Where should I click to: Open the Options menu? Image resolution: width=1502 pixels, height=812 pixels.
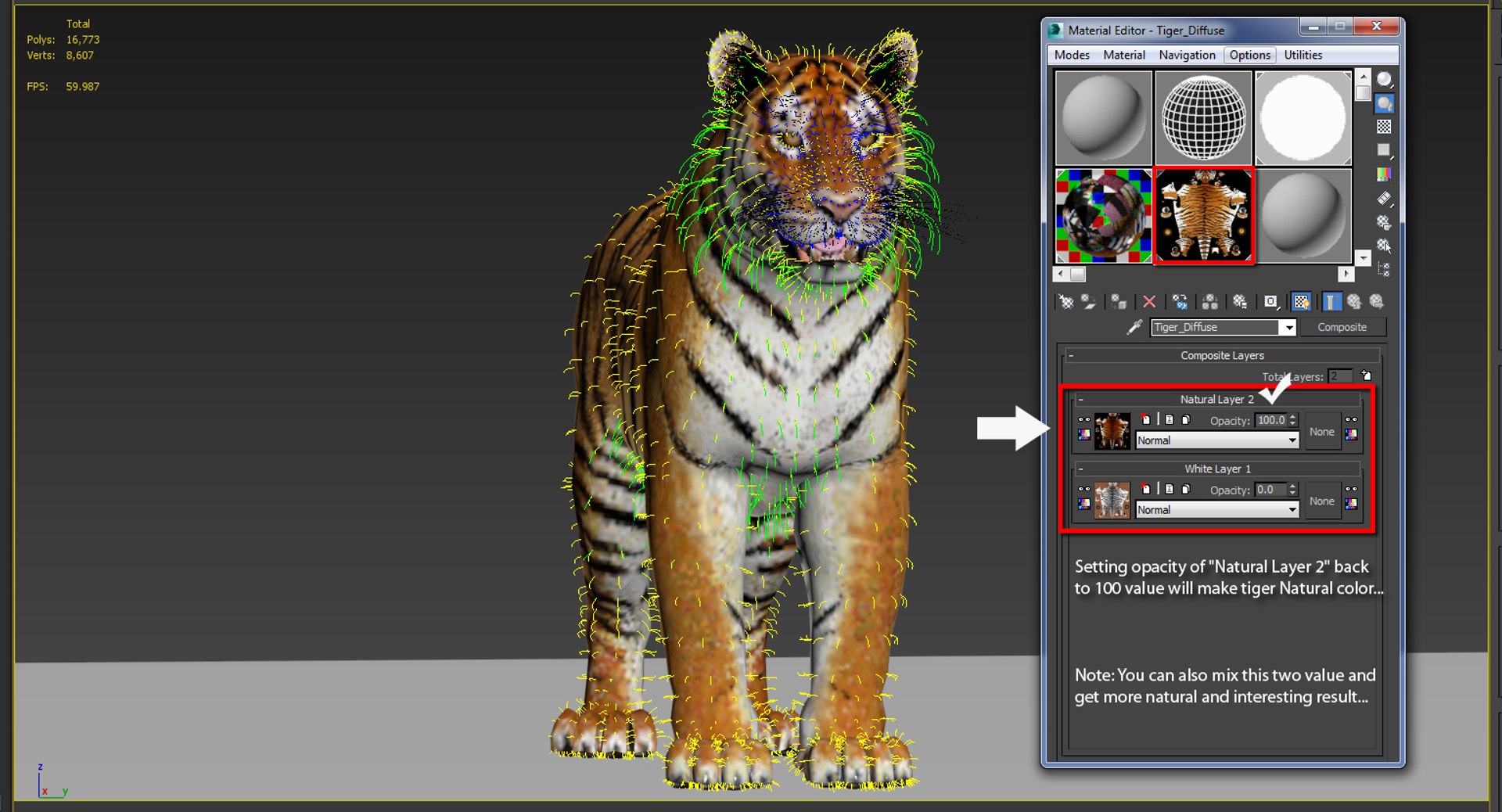(1249, 55)
